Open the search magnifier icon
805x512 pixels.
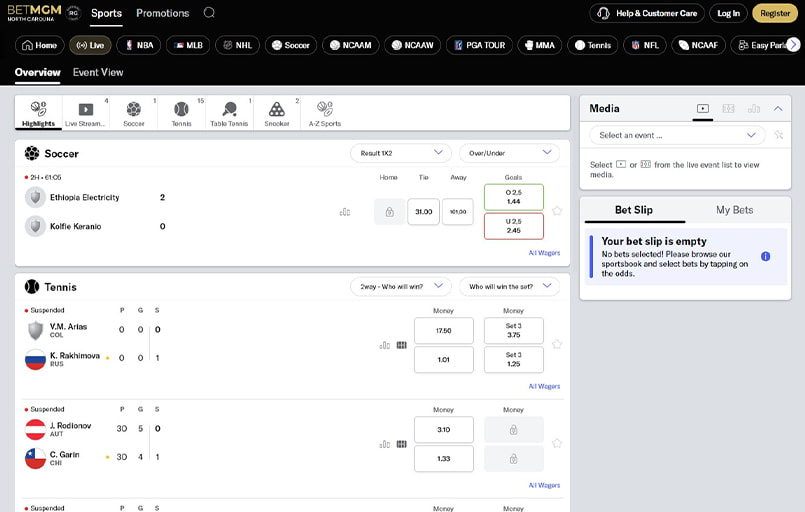point(209,13)
